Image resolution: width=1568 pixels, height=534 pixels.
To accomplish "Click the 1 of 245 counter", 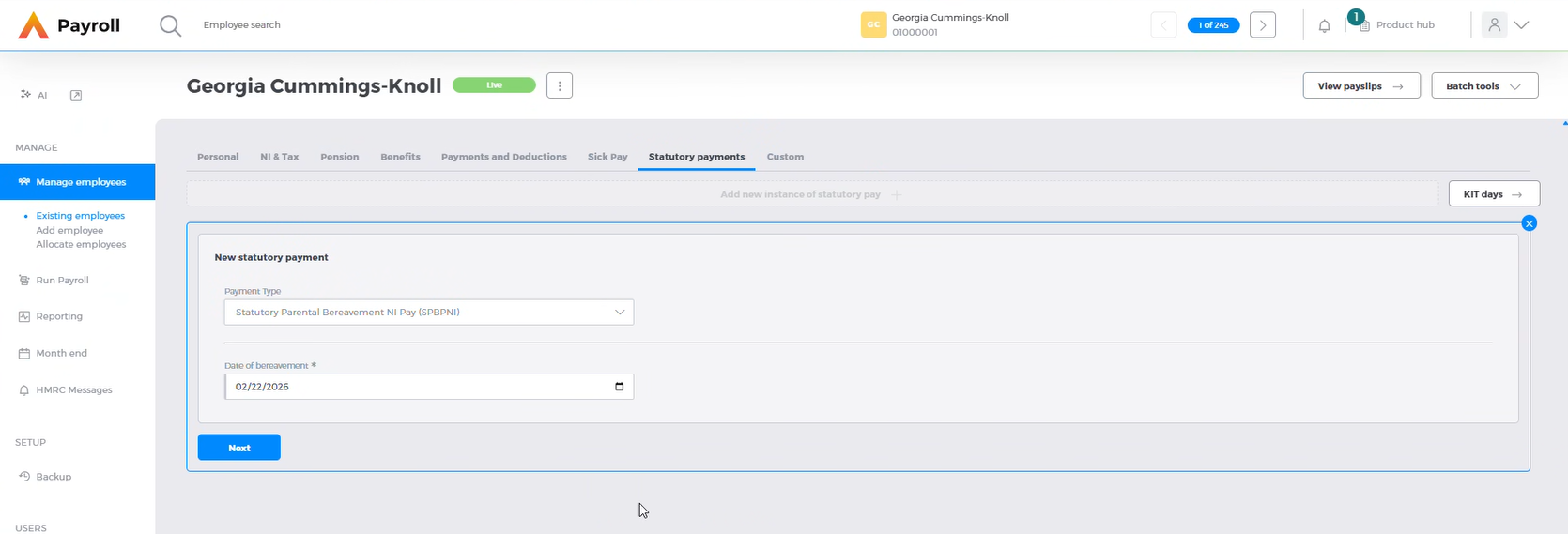I will 1213,25.
